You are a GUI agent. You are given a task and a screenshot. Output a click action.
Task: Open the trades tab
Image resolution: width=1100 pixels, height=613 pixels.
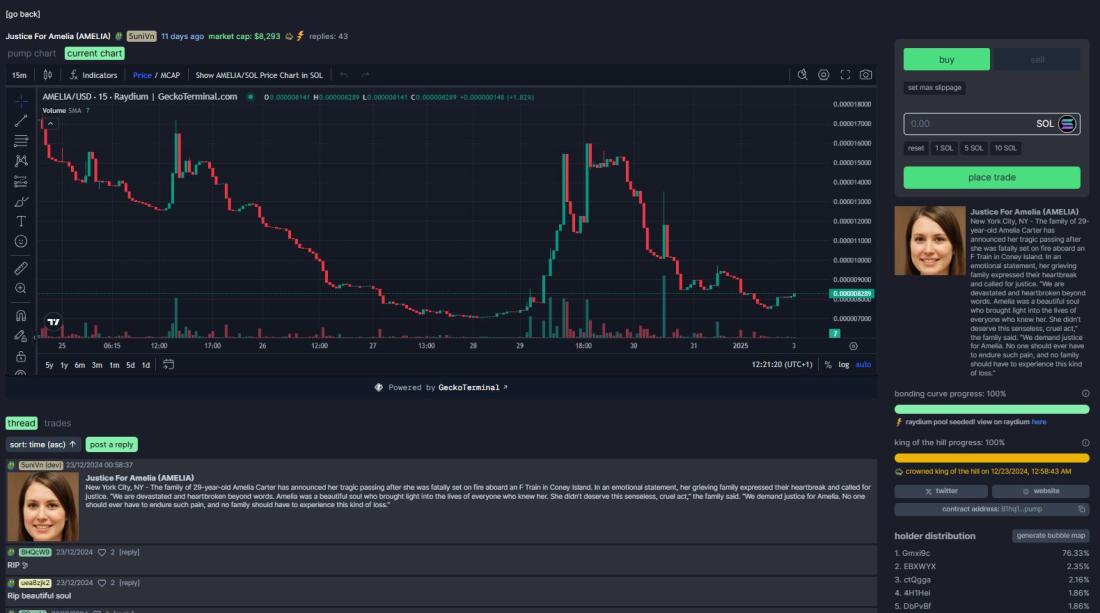tap(58, 423)
